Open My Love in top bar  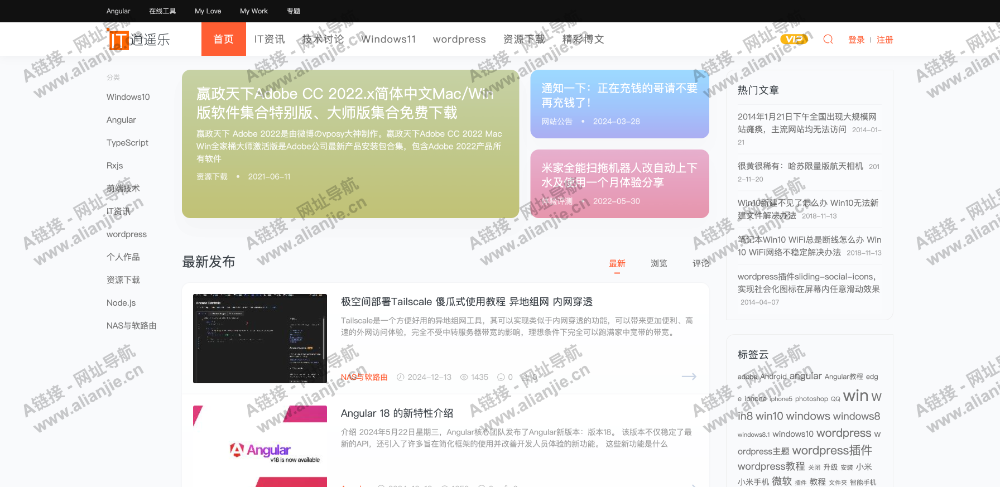(x=208, y=11)
